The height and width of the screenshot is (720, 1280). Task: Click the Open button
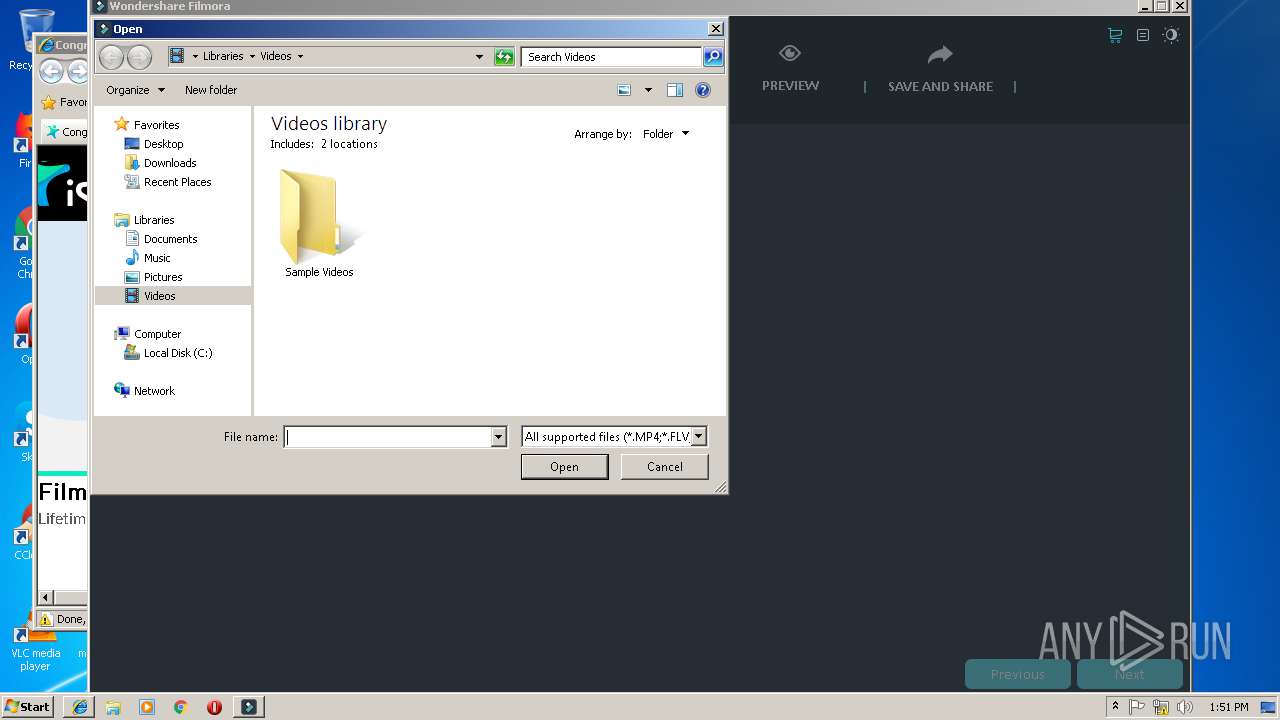(564, 467)
